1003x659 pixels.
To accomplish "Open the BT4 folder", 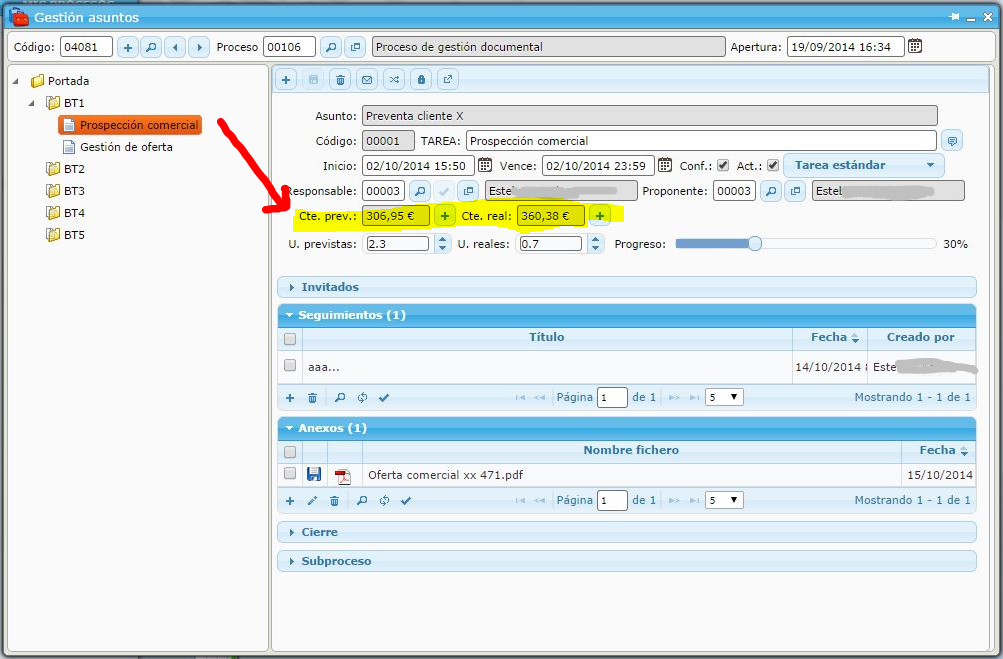I will [65, 212].
